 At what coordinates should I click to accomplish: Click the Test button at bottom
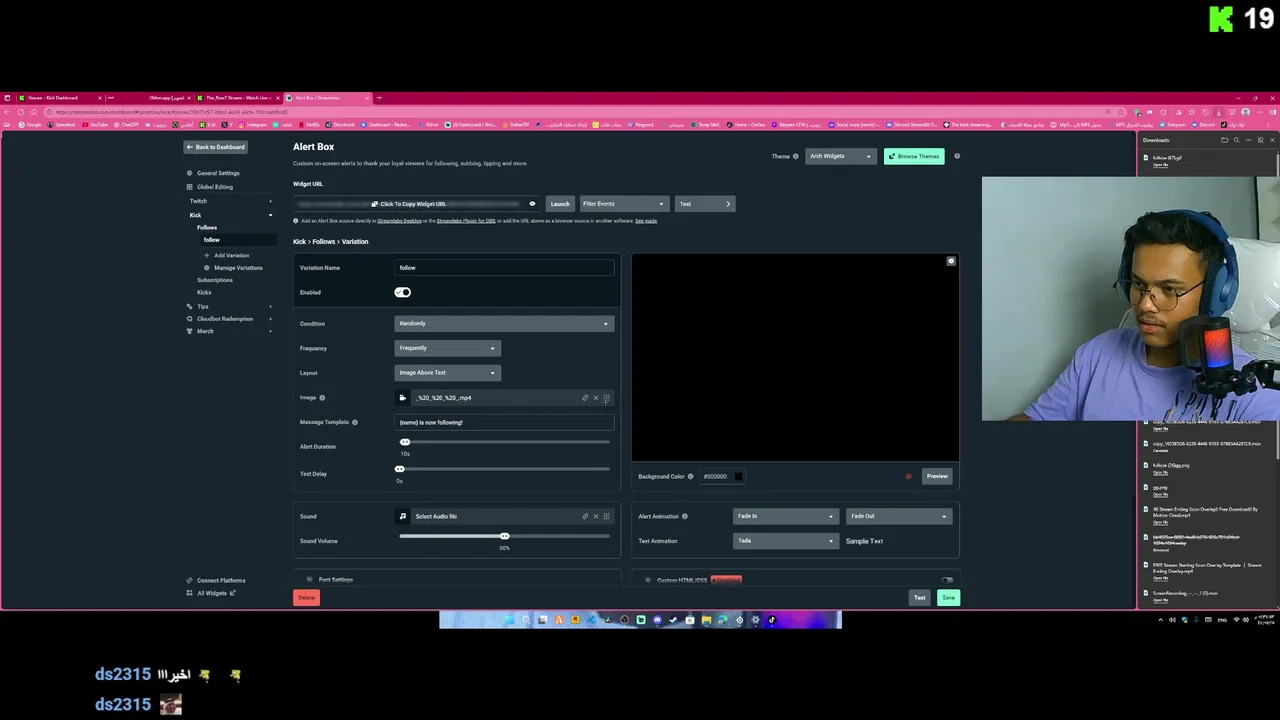920,598
